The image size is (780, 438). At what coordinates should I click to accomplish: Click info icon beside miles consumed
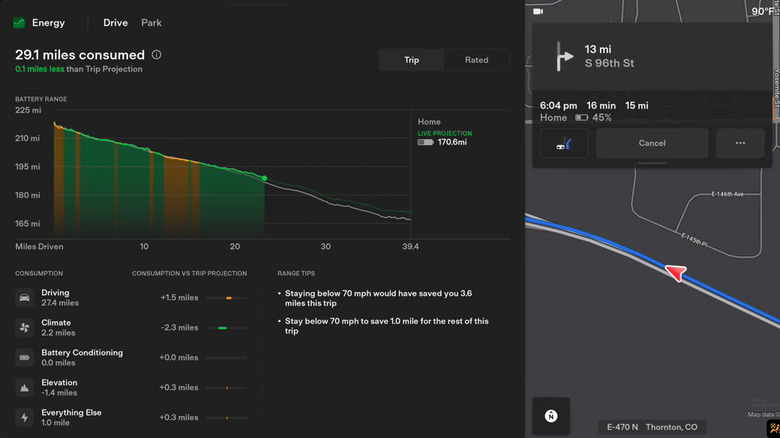(157, 55)
